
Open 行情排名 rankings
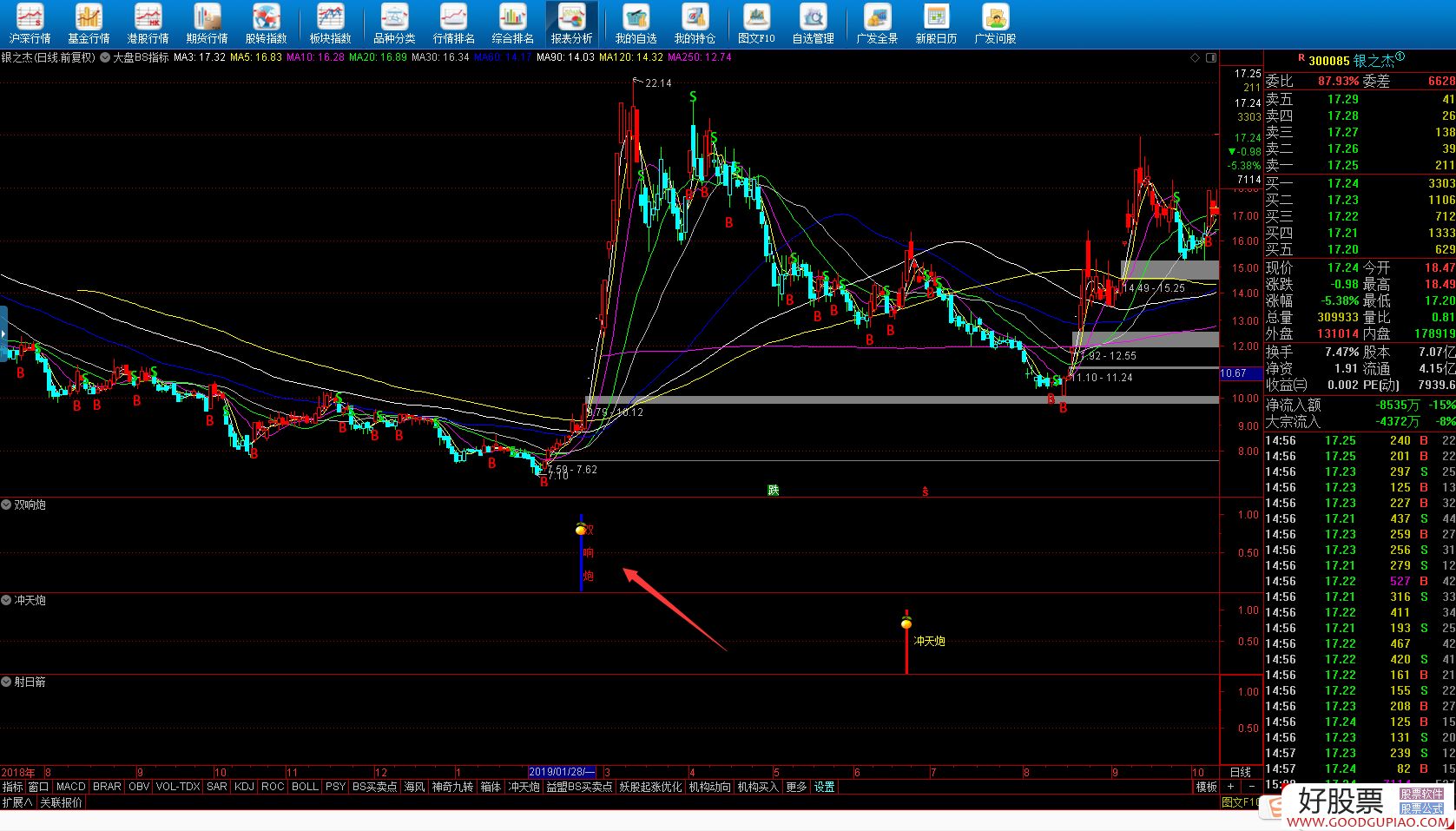coord(453,23)
